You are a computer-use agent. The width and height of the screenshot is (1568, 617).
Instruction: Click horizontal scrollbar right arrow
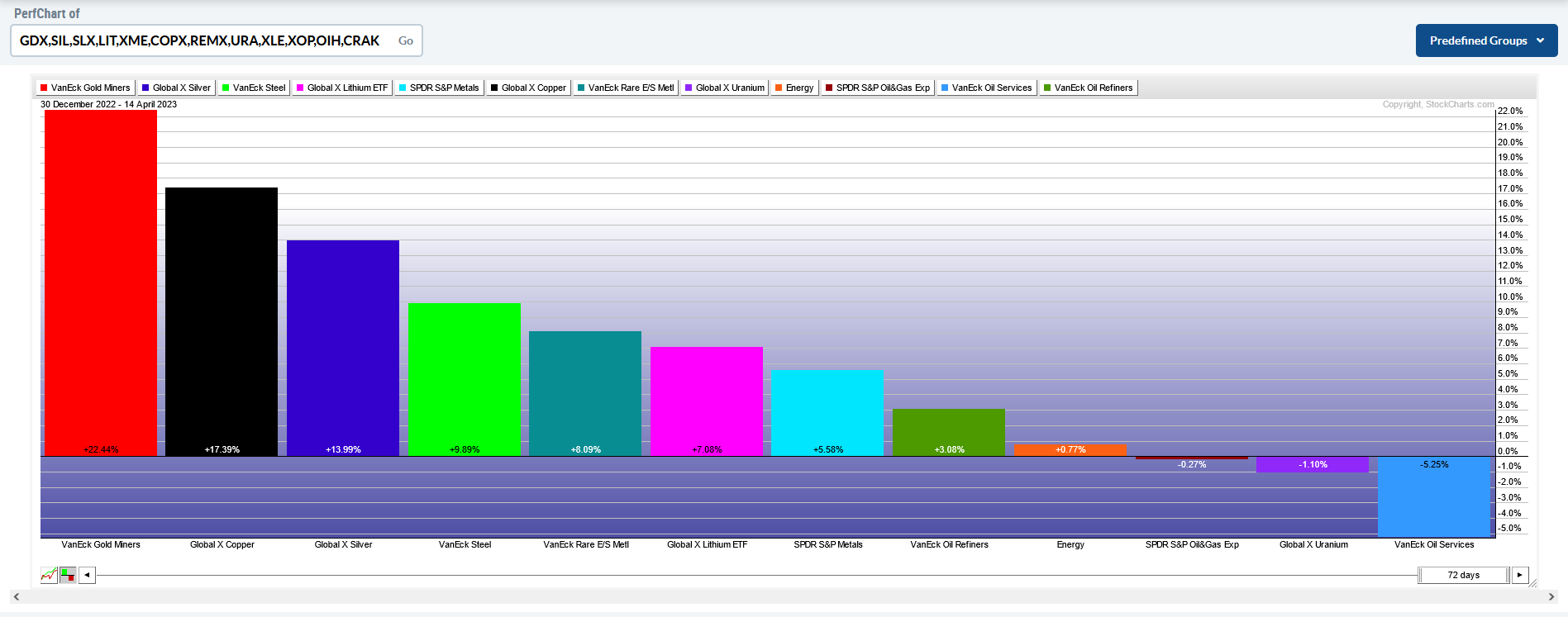1551,596
